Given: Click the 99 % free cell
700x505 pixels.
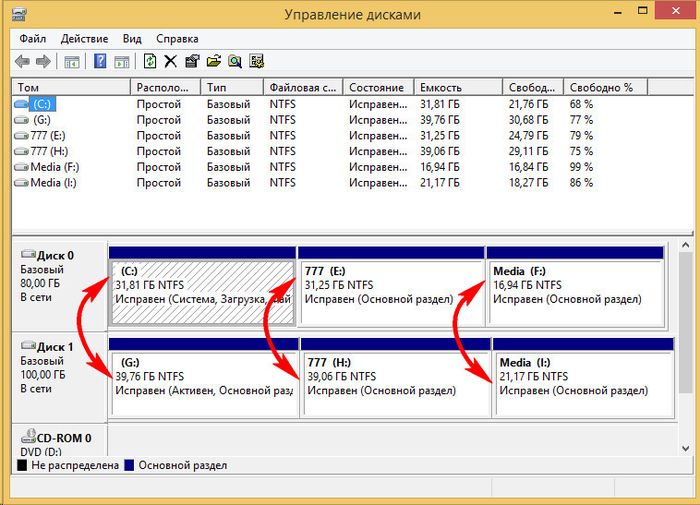Looking at the screenshot, I should coord(581,167).
